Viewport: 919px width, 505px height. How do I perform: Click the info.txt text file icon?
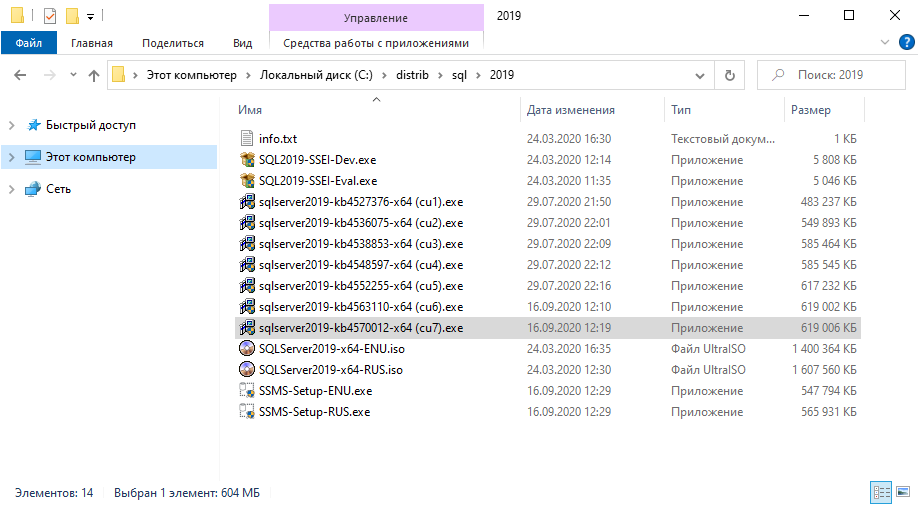[247, 138]
